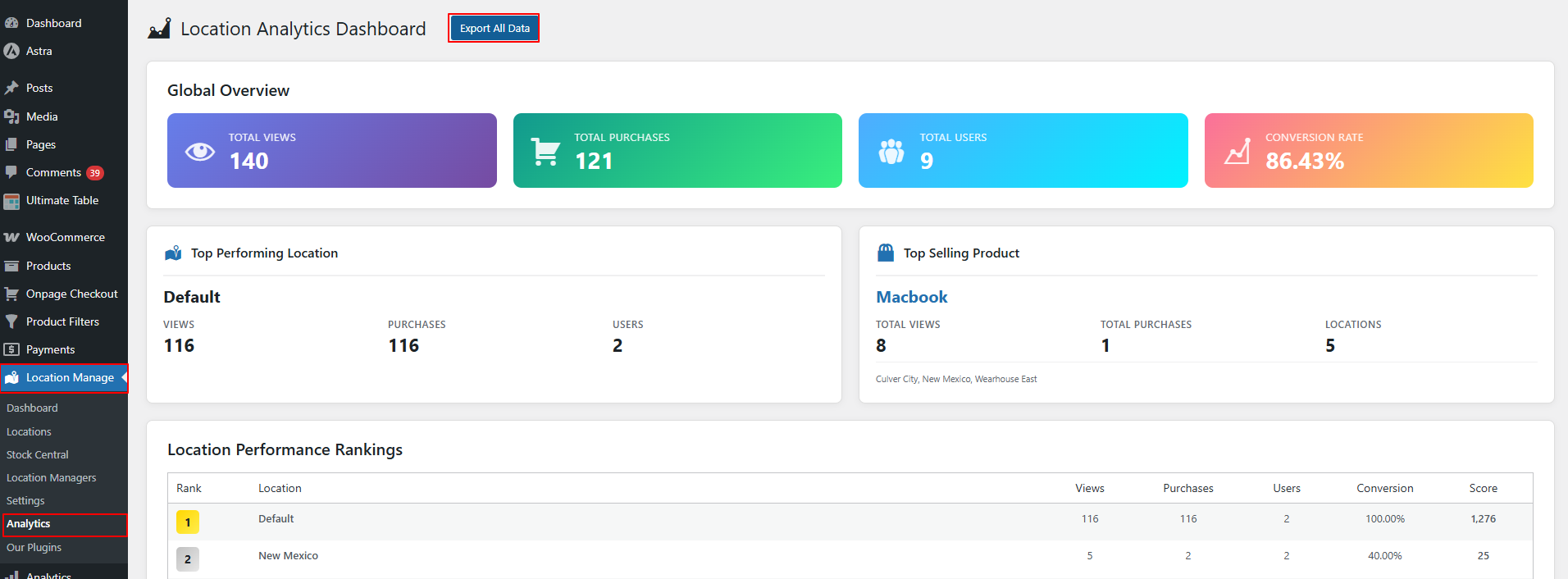This screenshot has width=1568, height=579.
Task: Open Our Plugins submenu link
Action: click(x=34, y=547)
